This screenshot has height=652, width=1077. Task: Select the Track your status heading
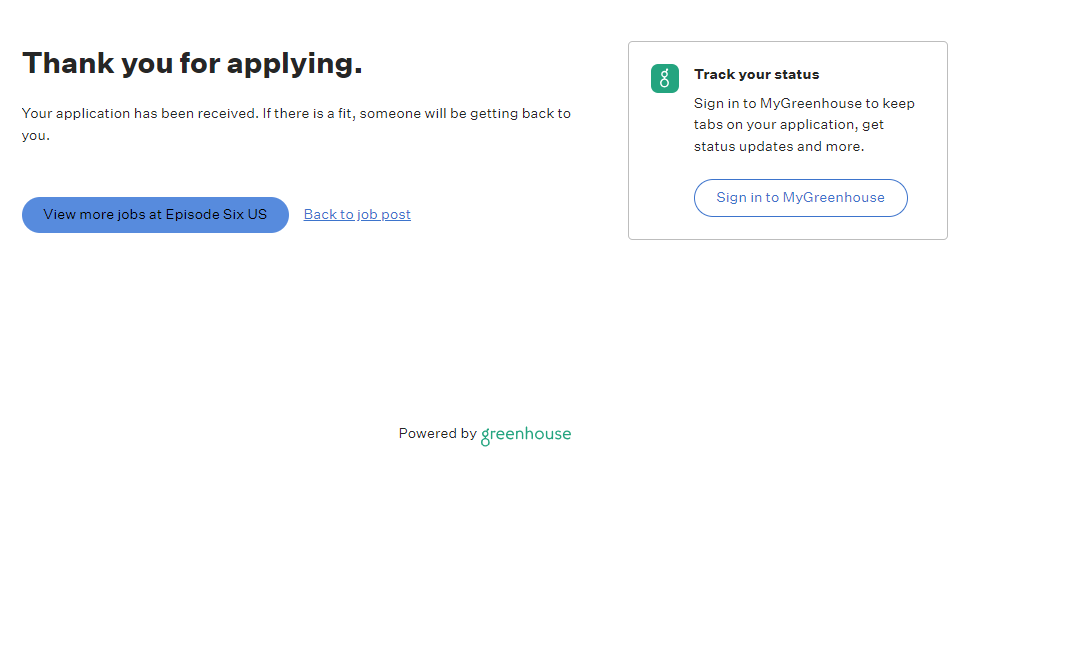pos(756,75)
